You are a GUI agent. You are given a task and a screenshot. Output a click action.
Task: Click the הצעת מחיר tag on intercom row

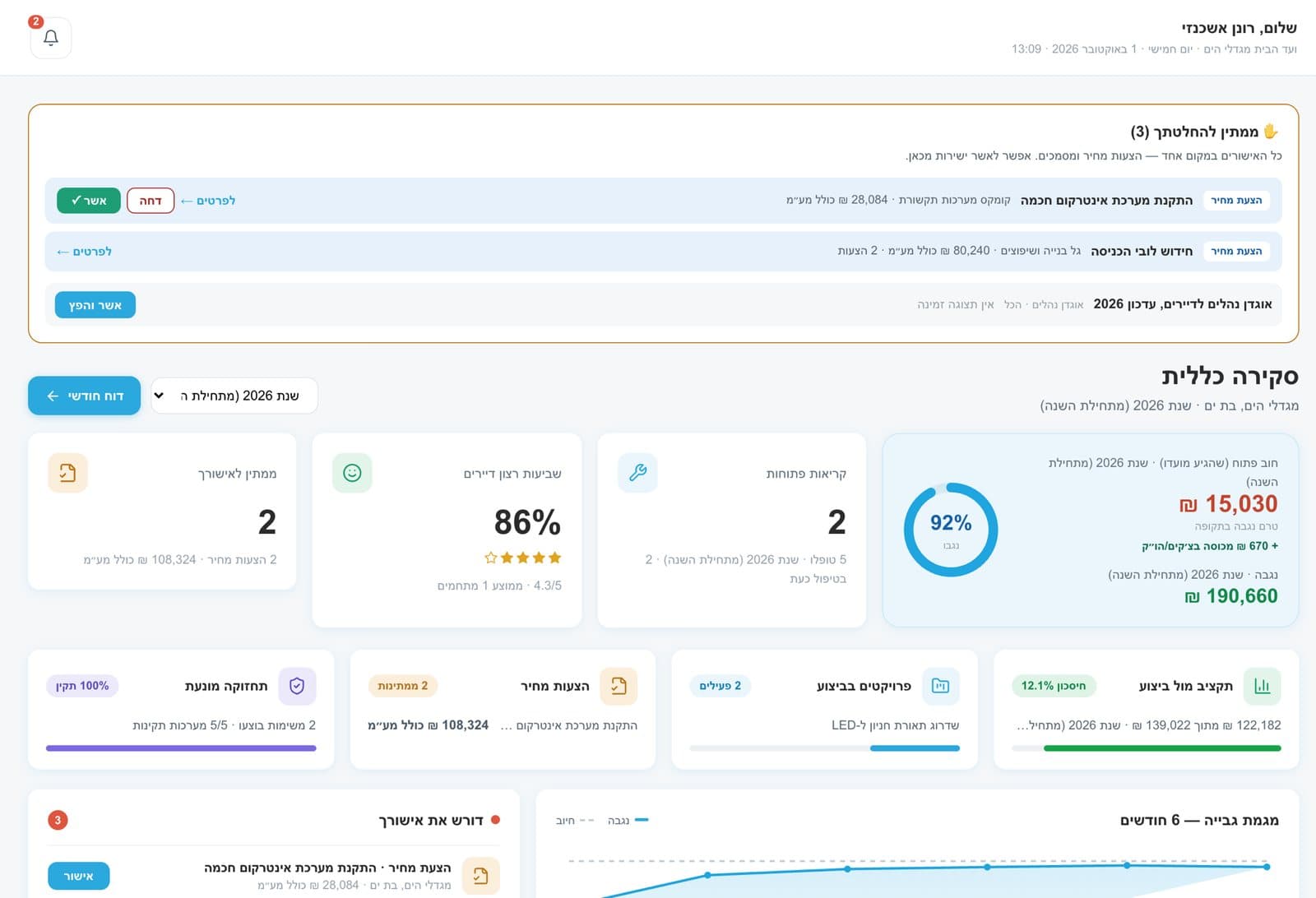(x=1236, y=201)
